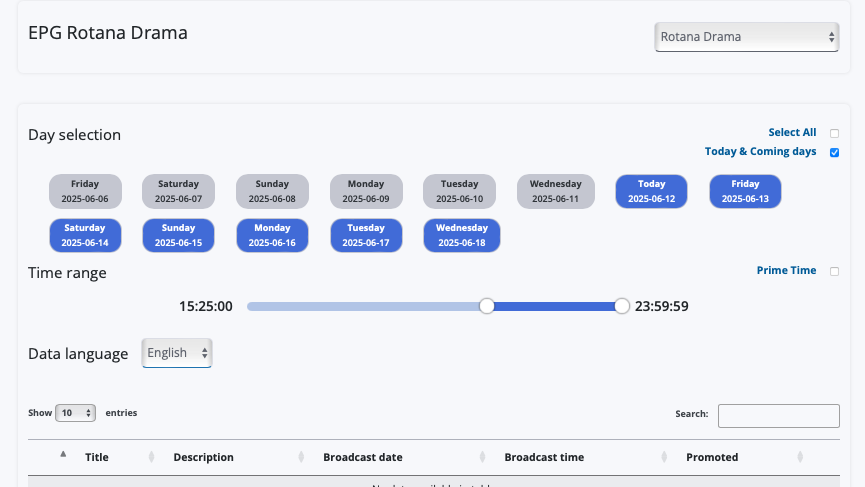Click the time range start slider handle
The image size is (865, 487).
(487, 306)
